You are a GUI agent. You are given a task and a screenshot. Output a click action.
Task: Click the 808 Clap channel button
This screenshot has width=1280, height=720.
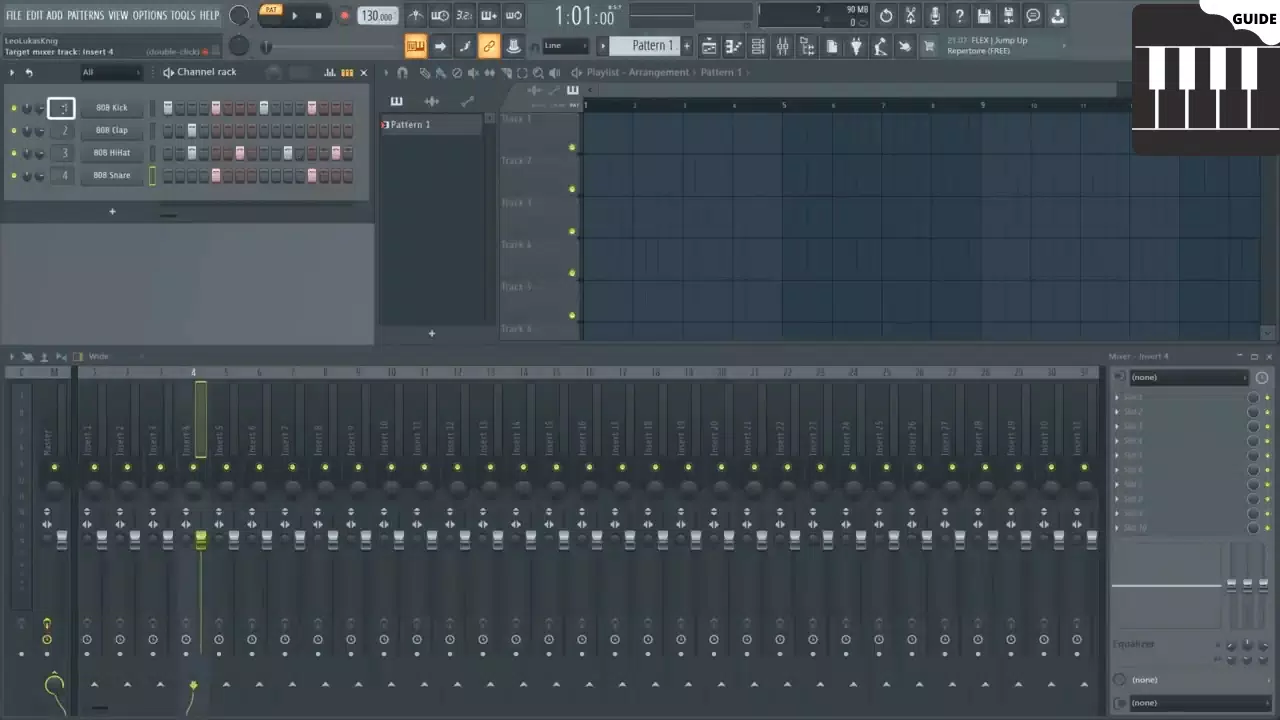112,131
